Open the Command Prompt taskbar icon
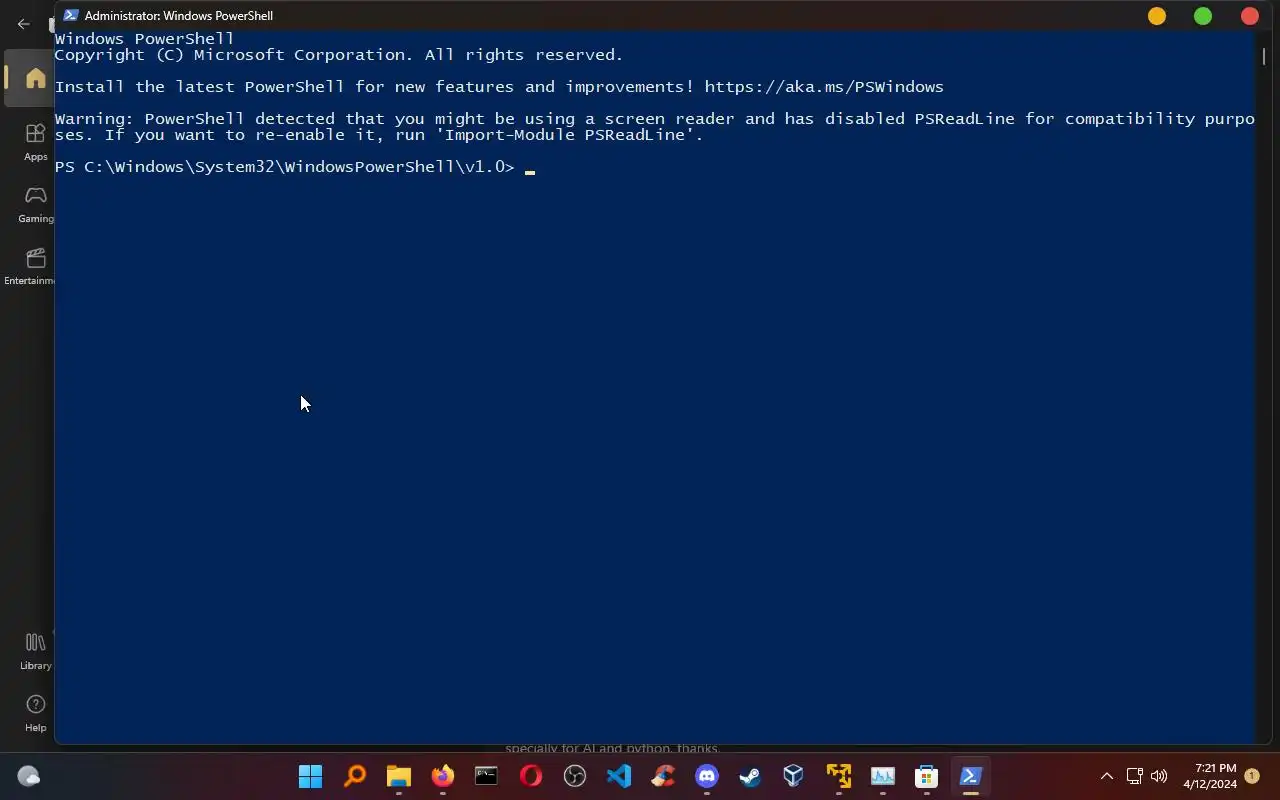This screenshot has width=1280, height=800. click(x=486, y=776)
